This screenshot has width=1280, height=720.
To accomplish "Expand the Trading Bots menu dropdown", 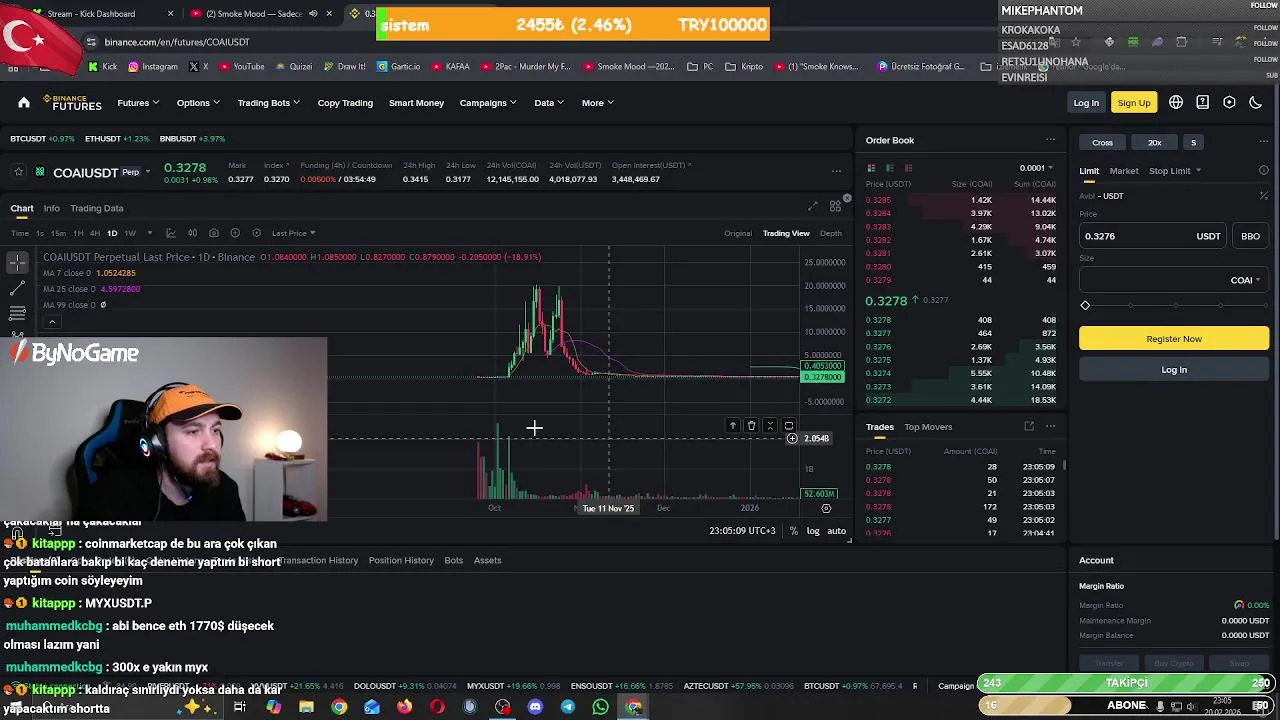I will [x=269, y=102].
